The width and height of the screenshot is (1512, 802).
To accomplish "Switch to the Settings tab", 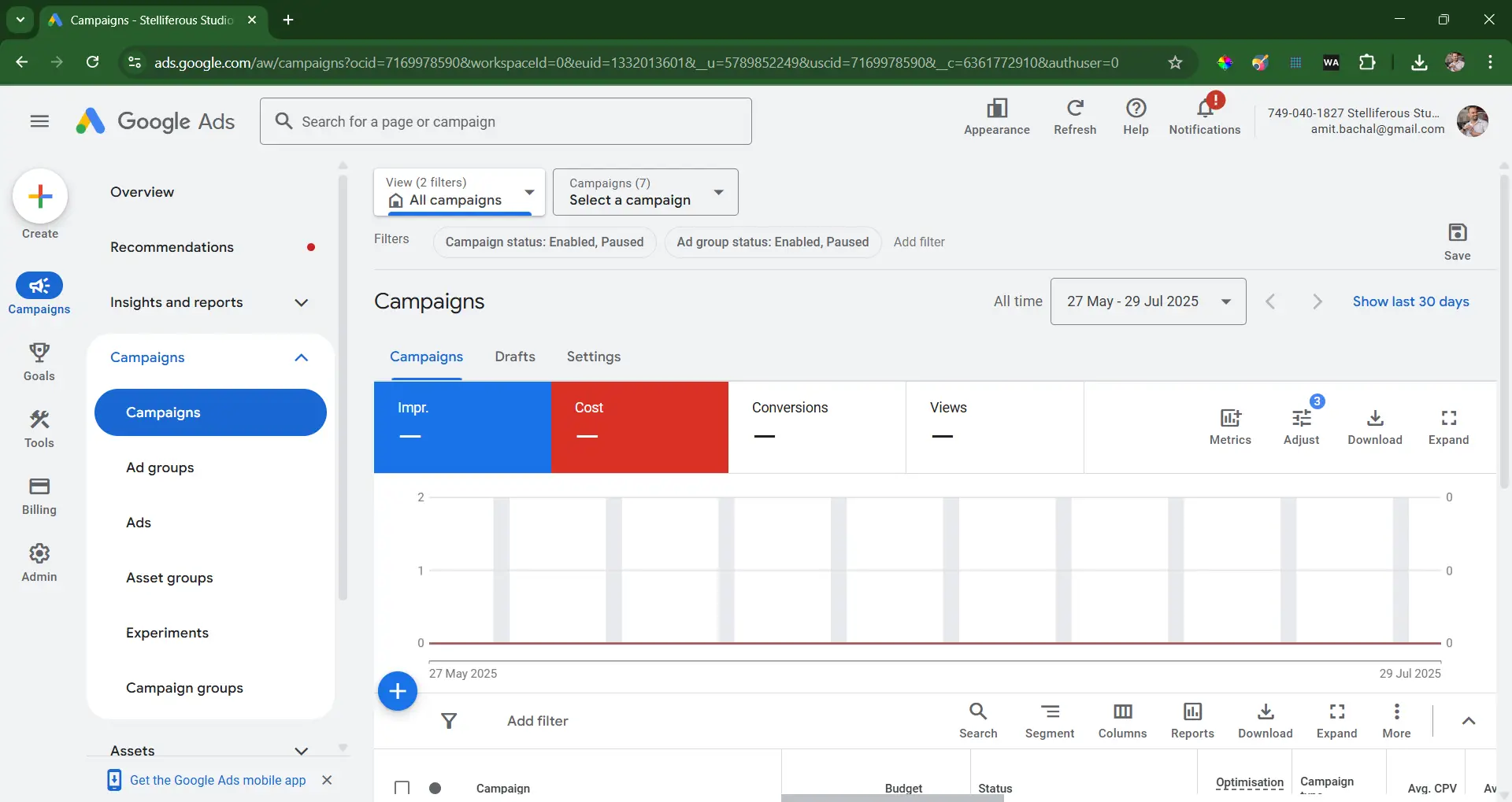I will tap(593, 357).
